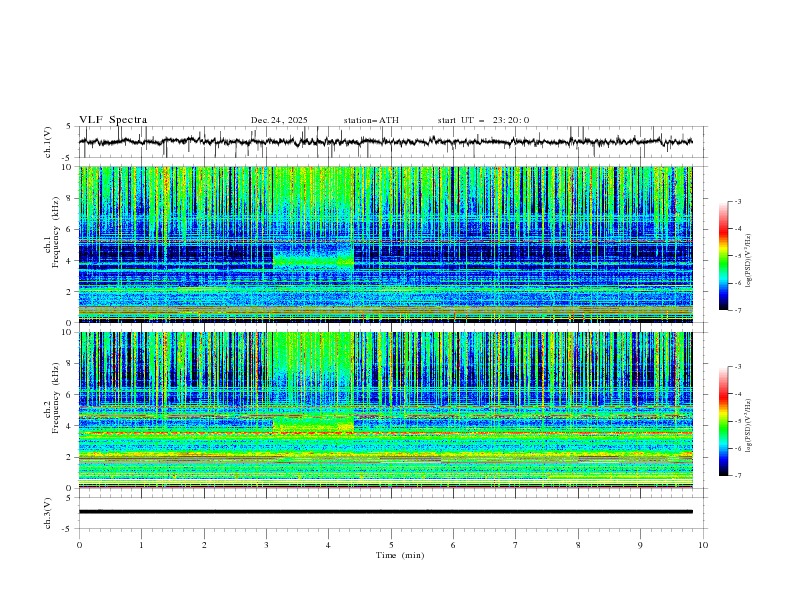Click the VLF Spectra title text
792x612 pixels.
coord(113,120)
